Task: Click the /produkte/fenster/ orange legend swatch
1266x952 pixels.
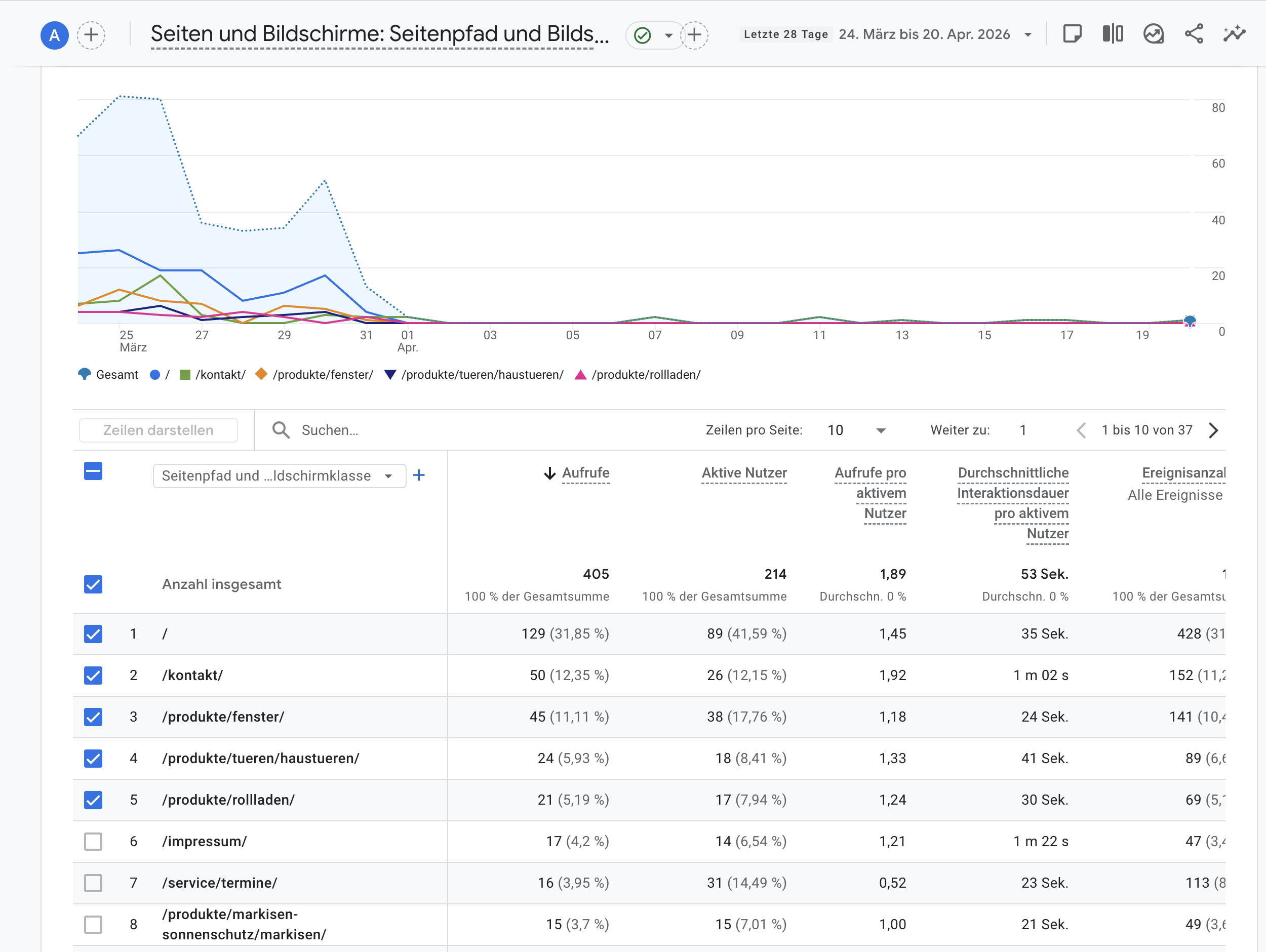Action: 262,374
